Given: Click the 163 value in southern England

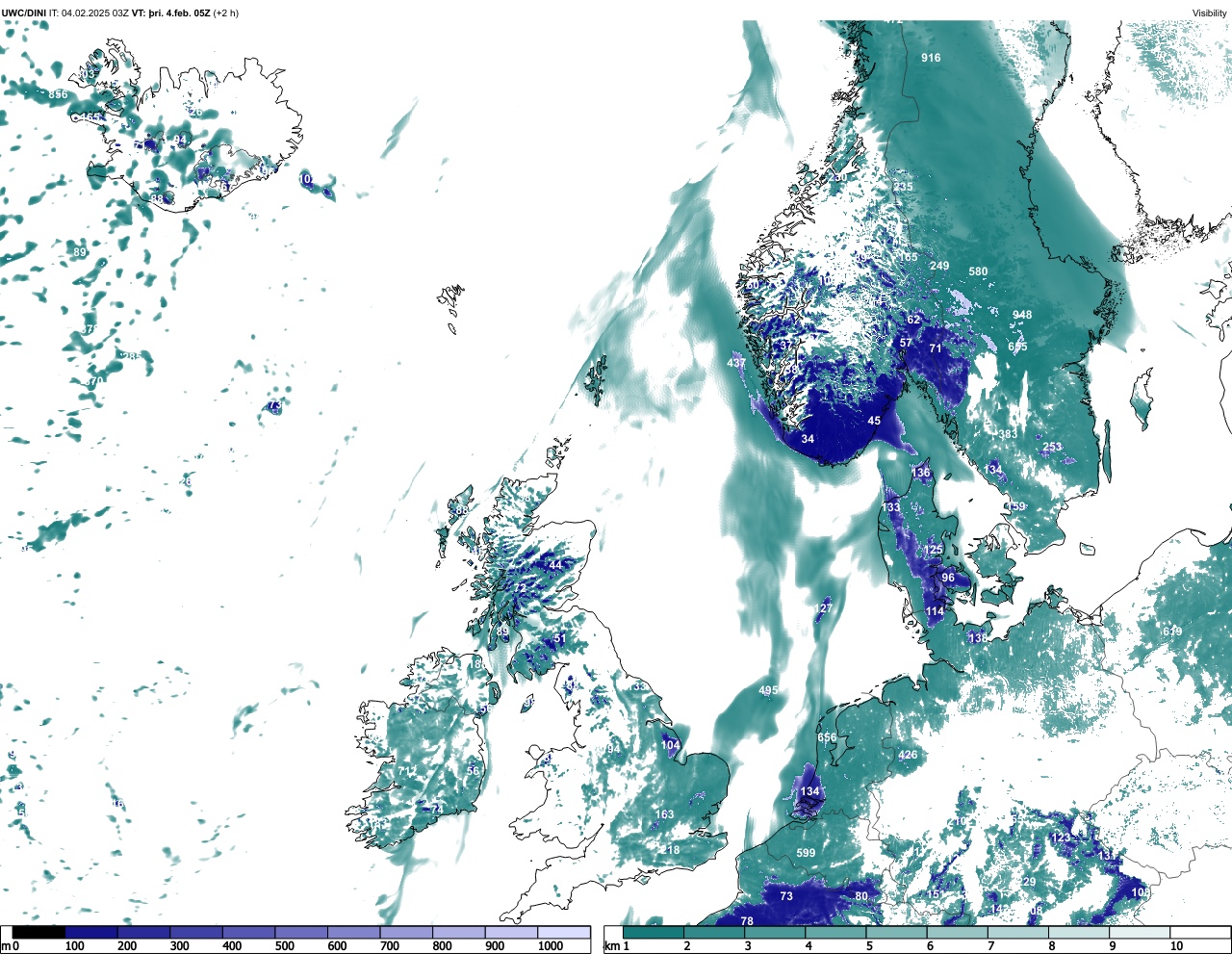Looking at the screenshot, I should (x=664, y=814).
